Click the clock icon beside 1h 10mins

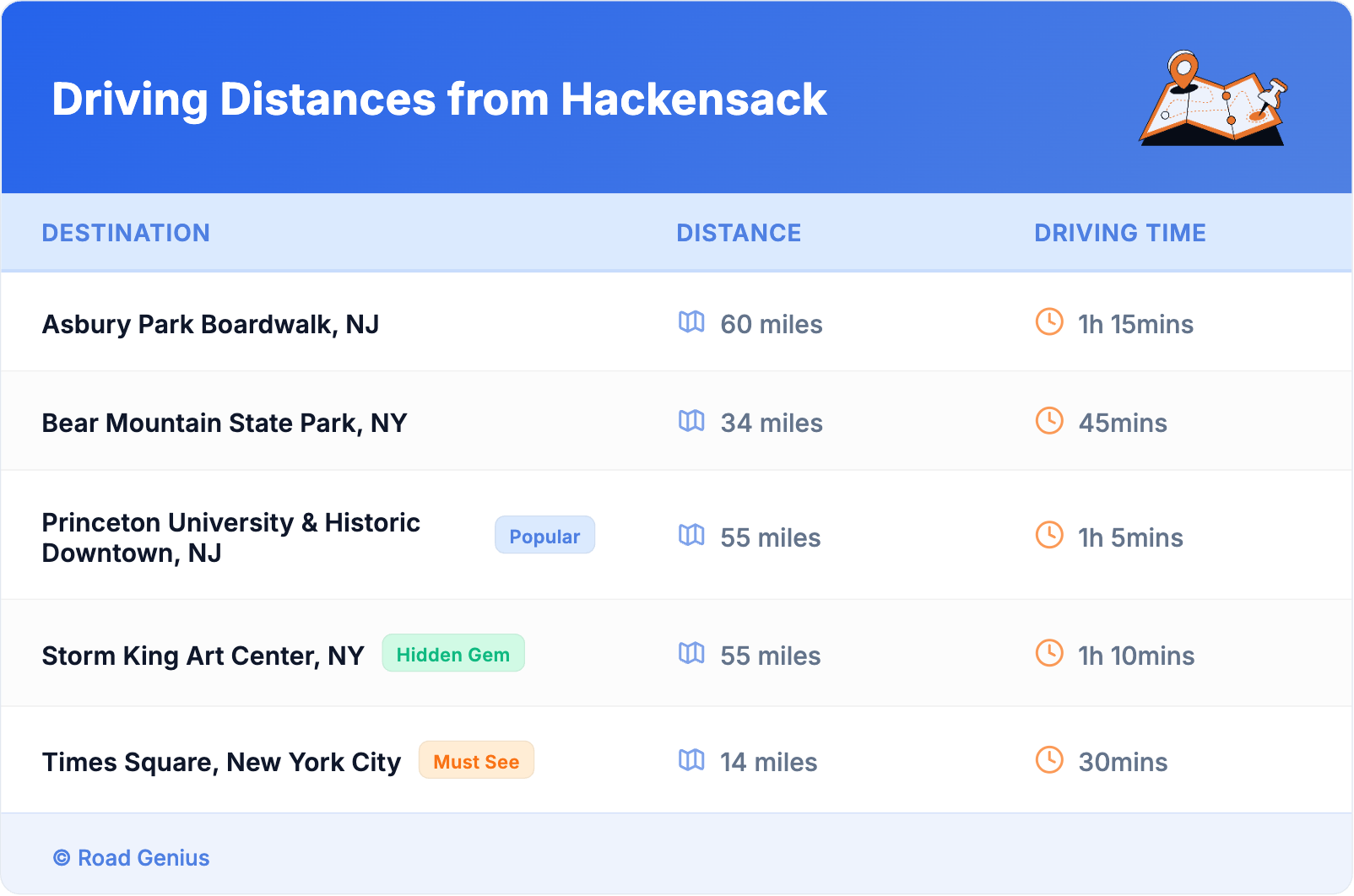pyautogui.click(x=1049, y=654)
